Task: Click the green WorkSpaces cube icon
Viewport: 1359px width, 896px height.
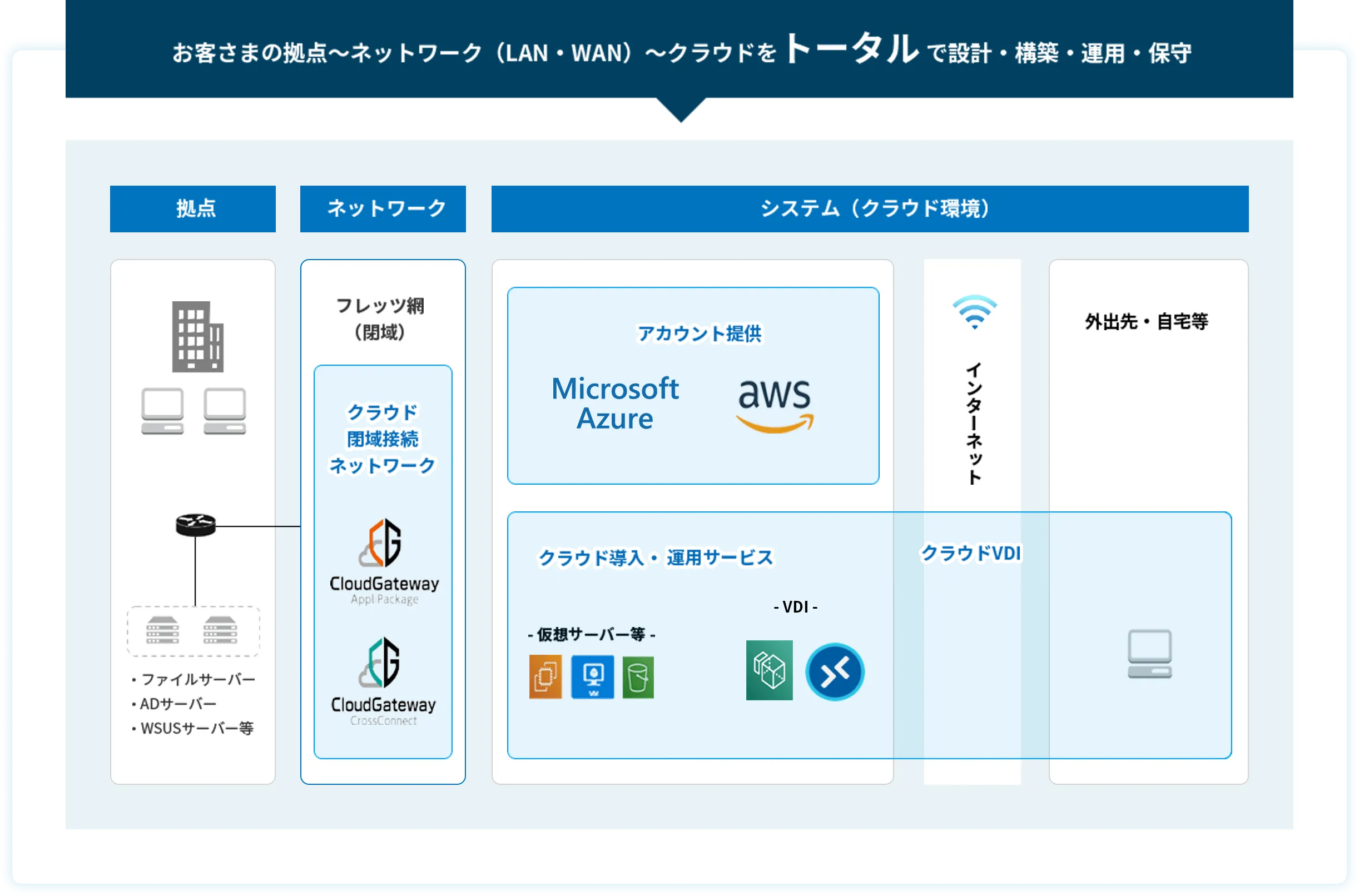Action: [x=768, y=670]
